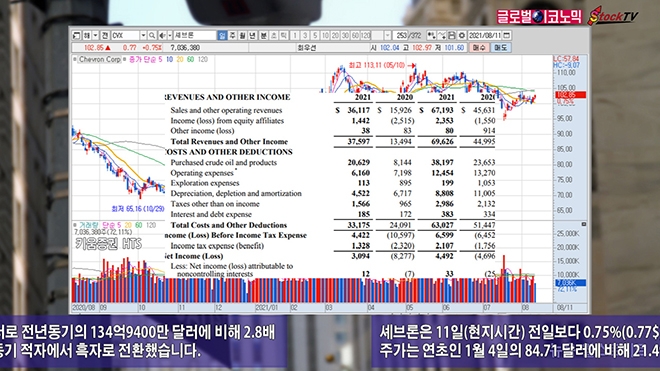Click the speaker sound icon in toolbar

point(162,35)
